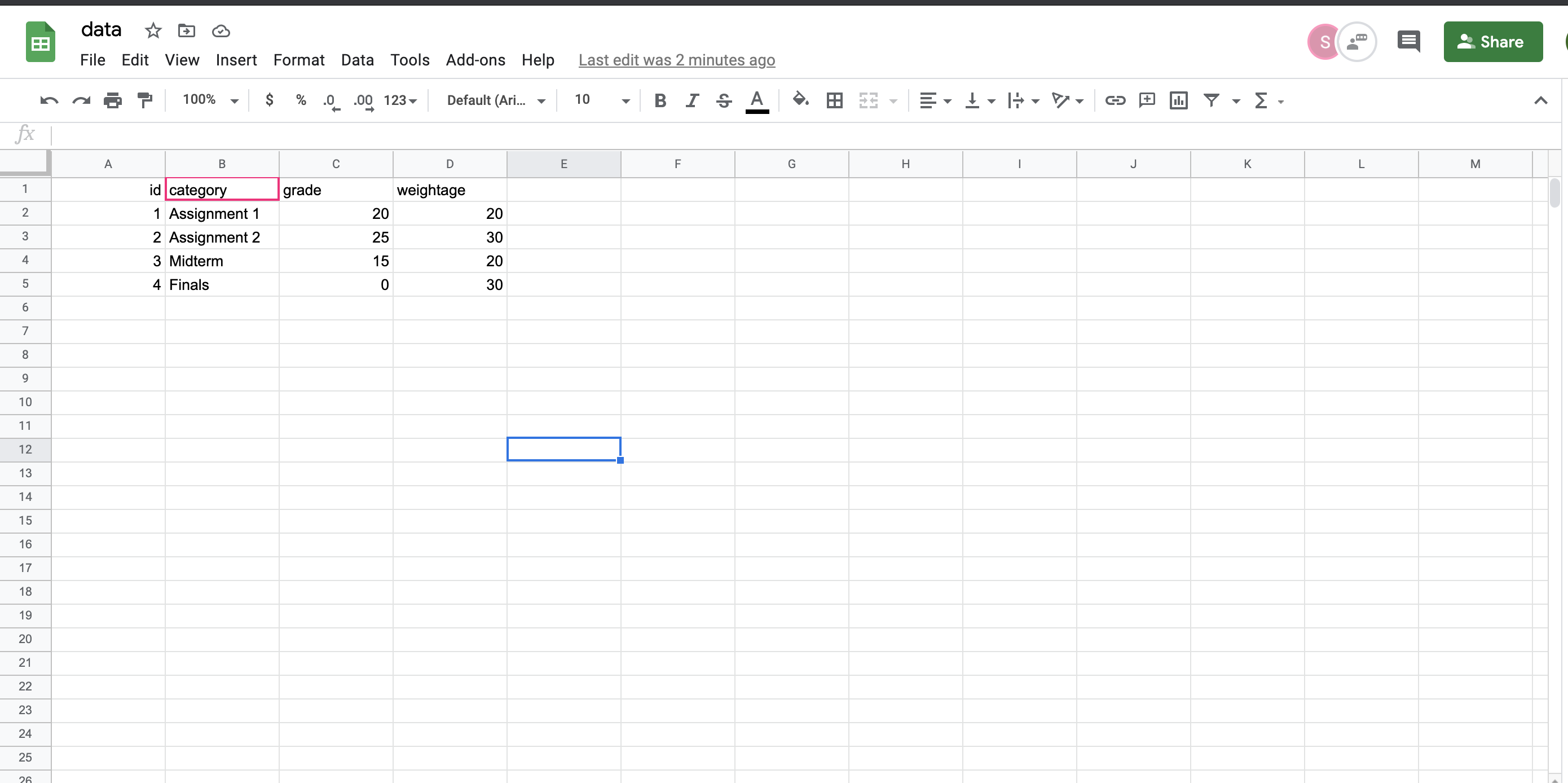The width and height of the screenshot is (1568, 783).
Task: Click the green Share button
Action: tap(1492, 41)
